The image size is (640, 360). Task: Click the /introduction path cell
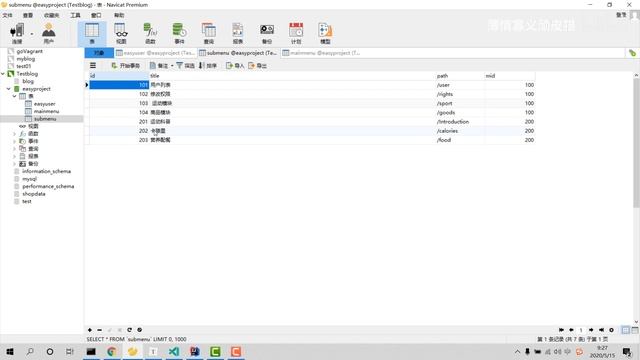pos(460,122)
